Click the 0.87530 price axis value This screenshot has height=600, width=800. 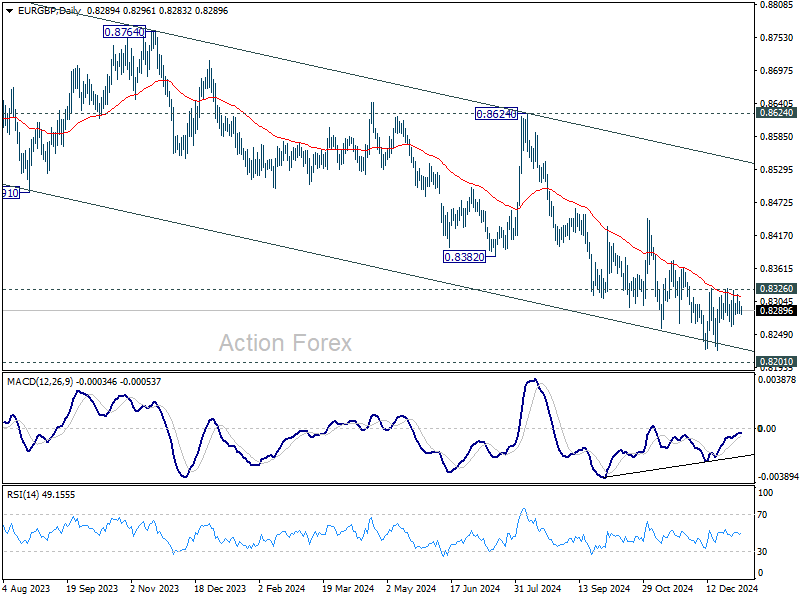777,38
